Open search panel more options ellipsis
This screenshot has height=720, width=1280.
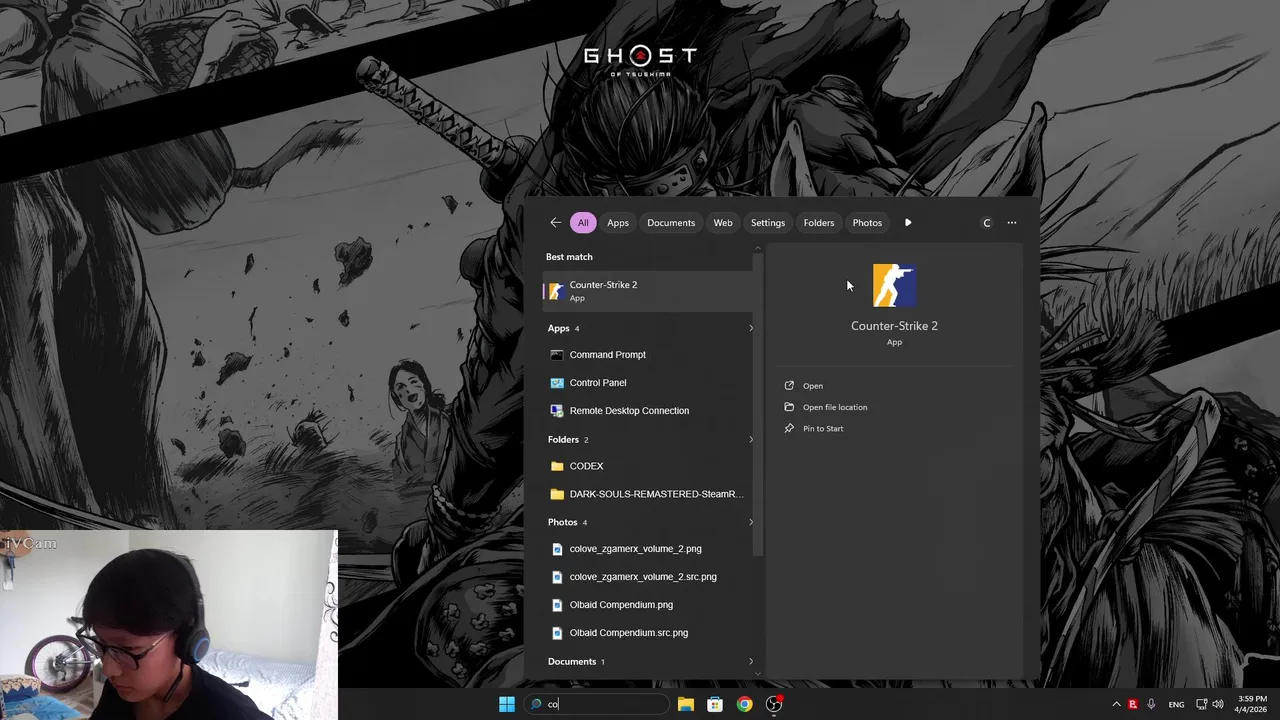pyautogui.click(x=1012, y=223)
